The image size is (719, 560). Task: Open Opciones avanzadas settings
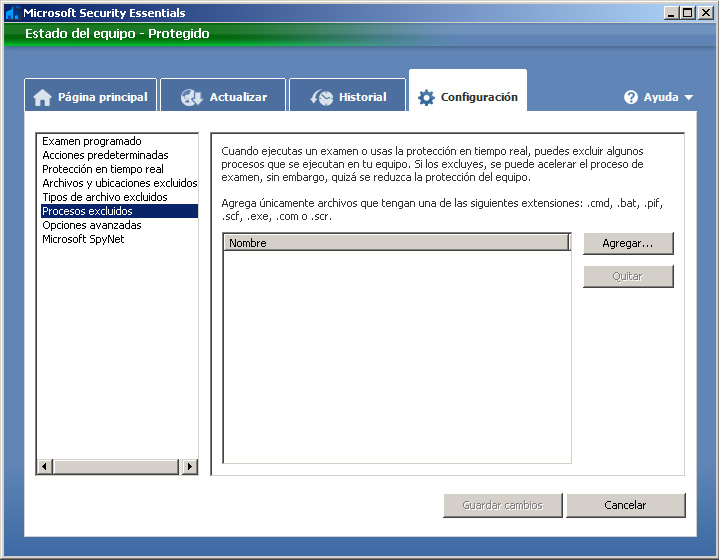pyautogui.click(x=92, y=225)
